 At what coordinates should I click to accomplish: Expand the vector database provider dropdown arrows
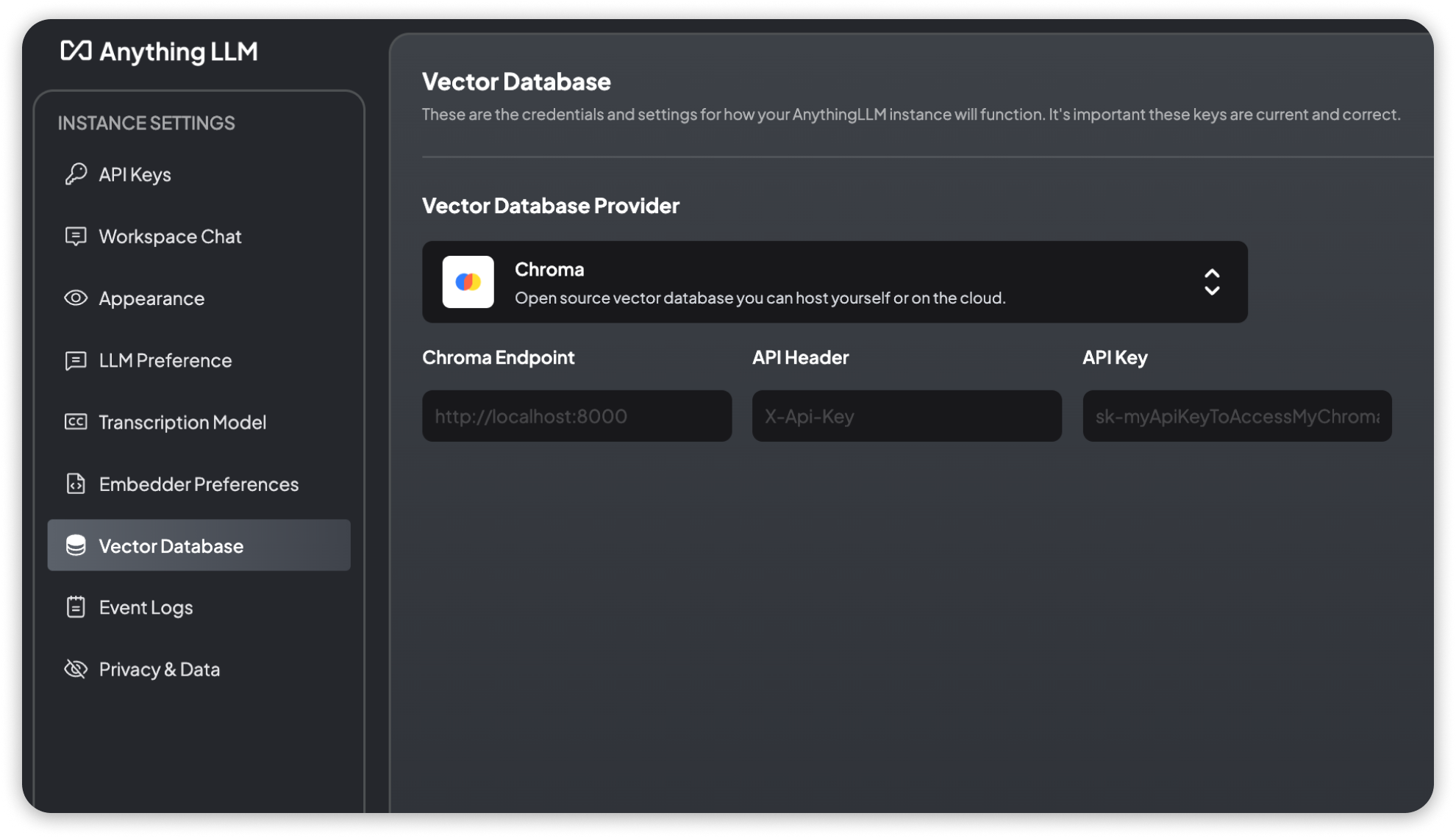1212,282
